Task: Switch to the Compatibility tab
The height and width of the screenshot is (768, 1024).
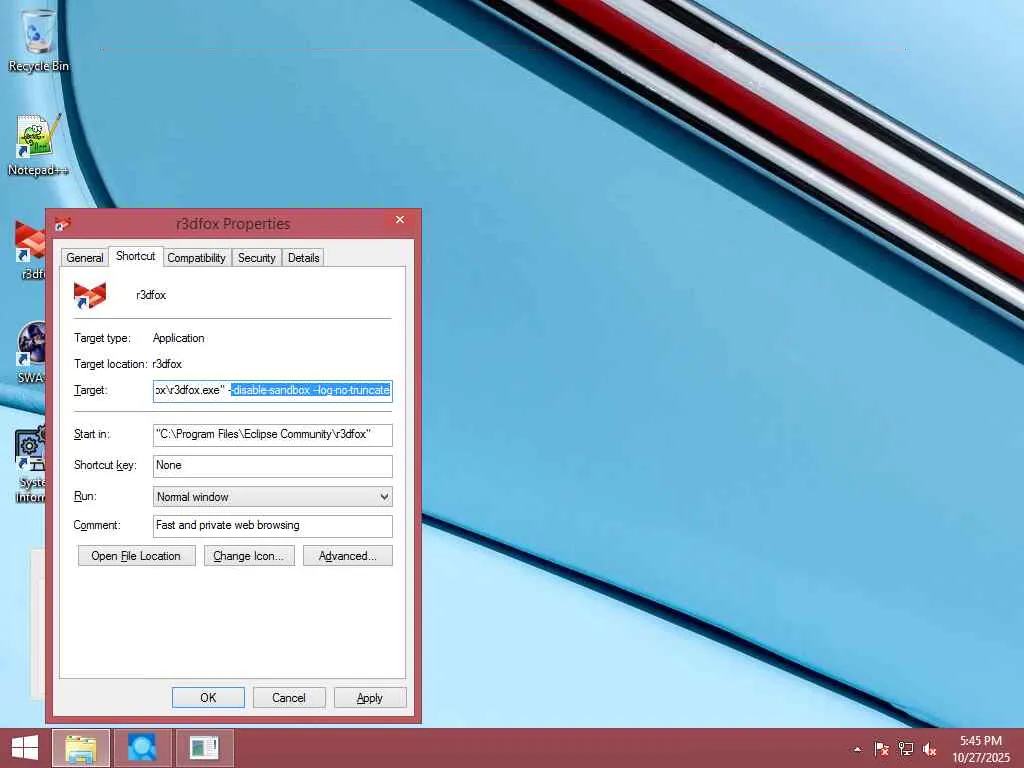Action: click(197, 258)
